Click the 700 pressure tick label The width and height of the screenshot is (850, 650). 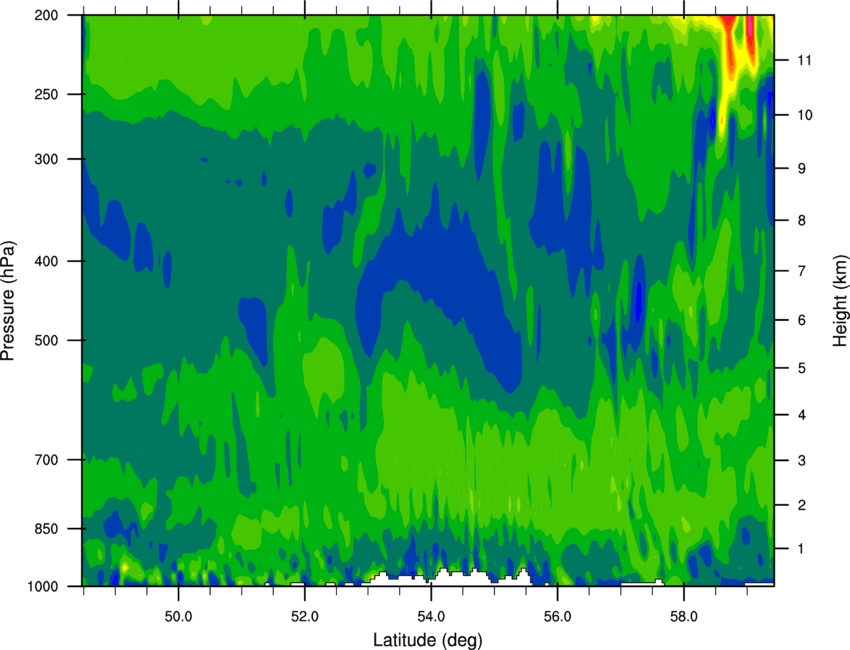(47, 460)
